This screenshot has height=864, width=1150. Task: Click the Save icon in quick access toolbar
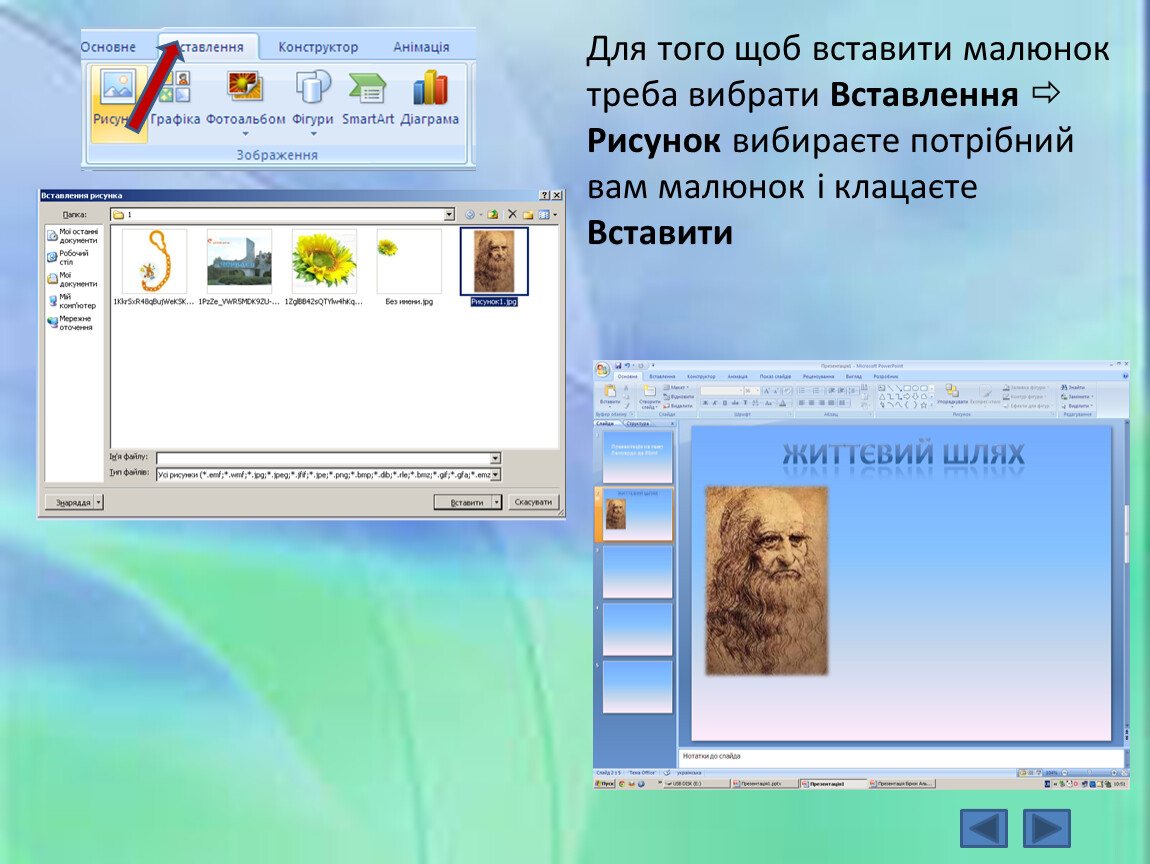point(618,365)
